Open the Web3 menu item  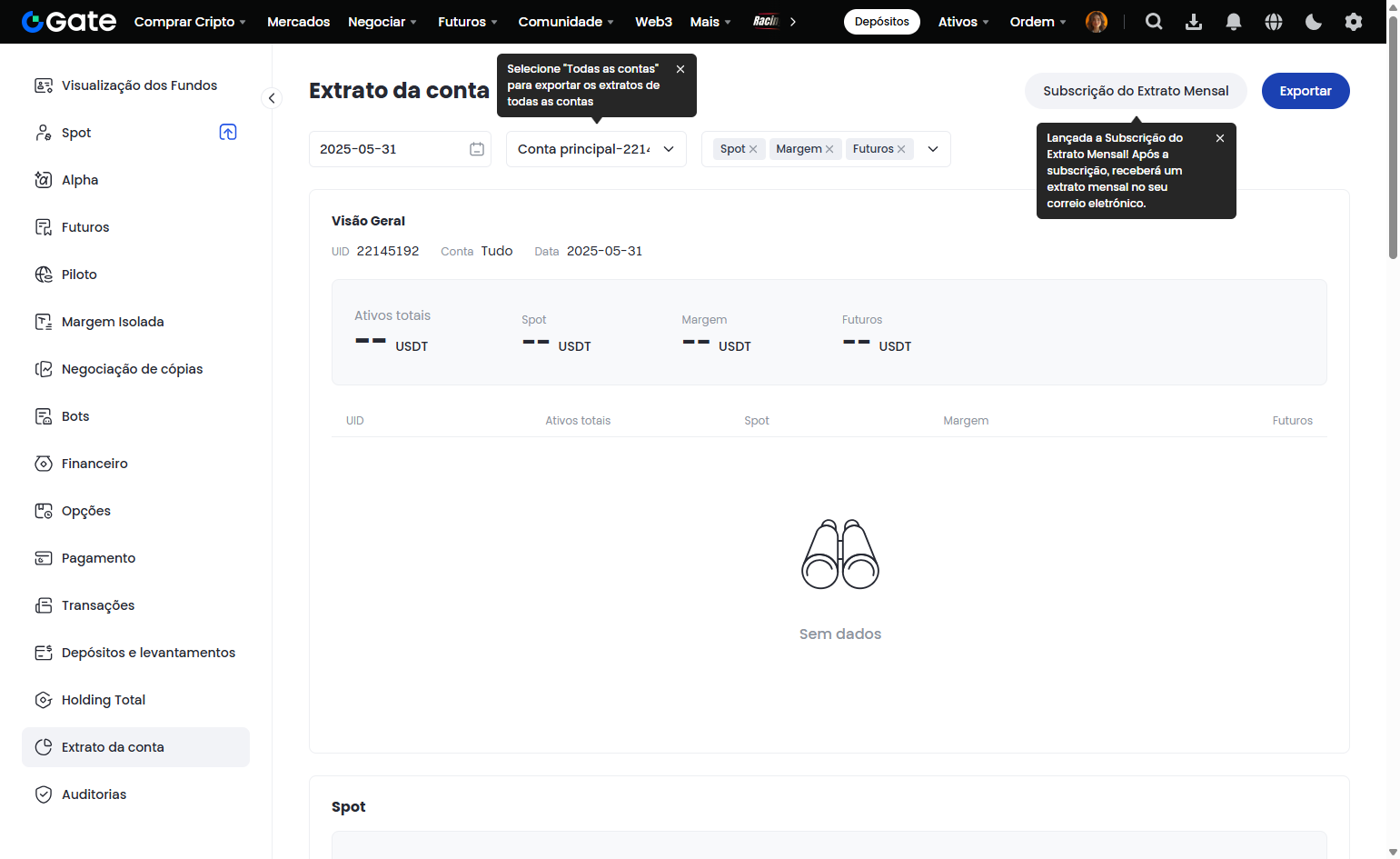click(653, 22)
